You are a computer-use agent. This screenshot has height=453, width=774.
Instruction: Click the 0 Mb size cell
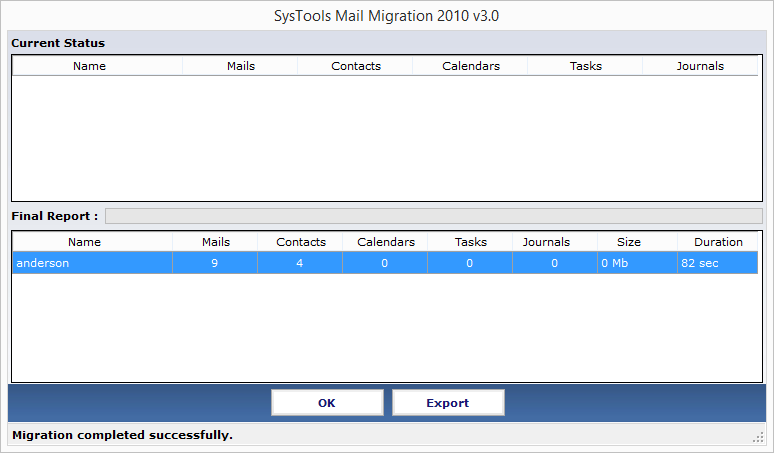click(637, 263)
